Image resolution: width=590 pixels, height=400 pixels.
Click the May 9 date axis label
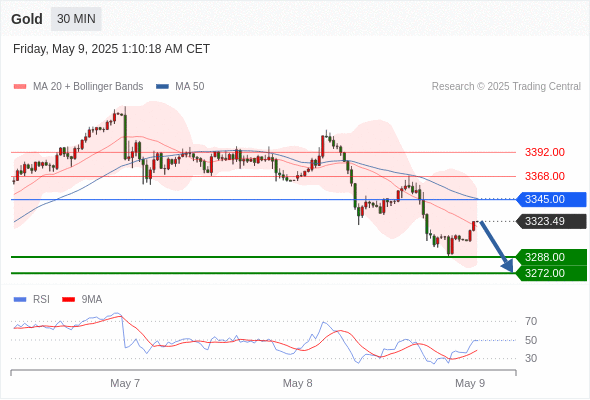click(x=470, y=383)
